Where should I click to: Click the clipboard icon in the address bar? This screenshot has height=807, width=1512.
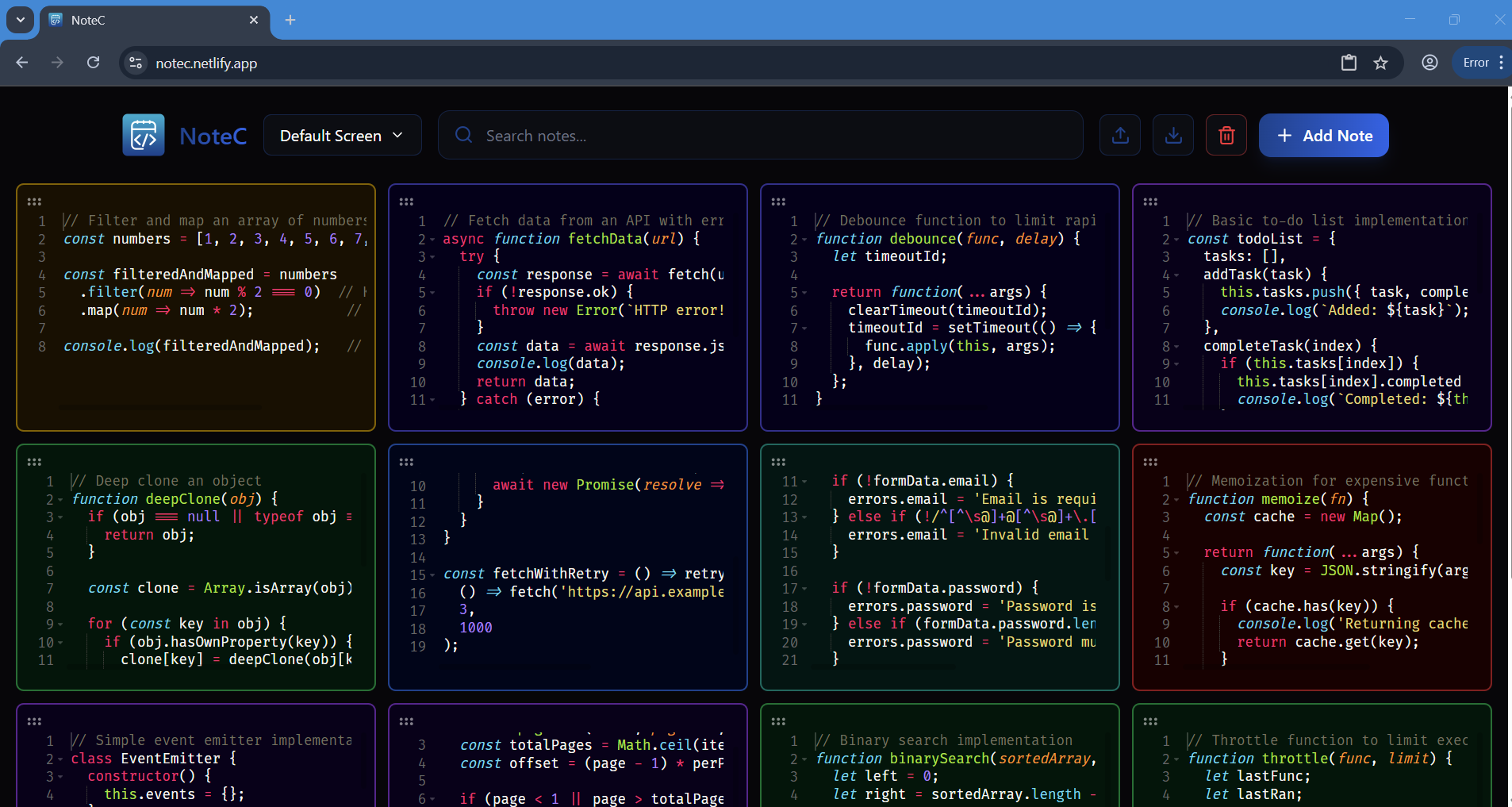tap(1349, 63)
